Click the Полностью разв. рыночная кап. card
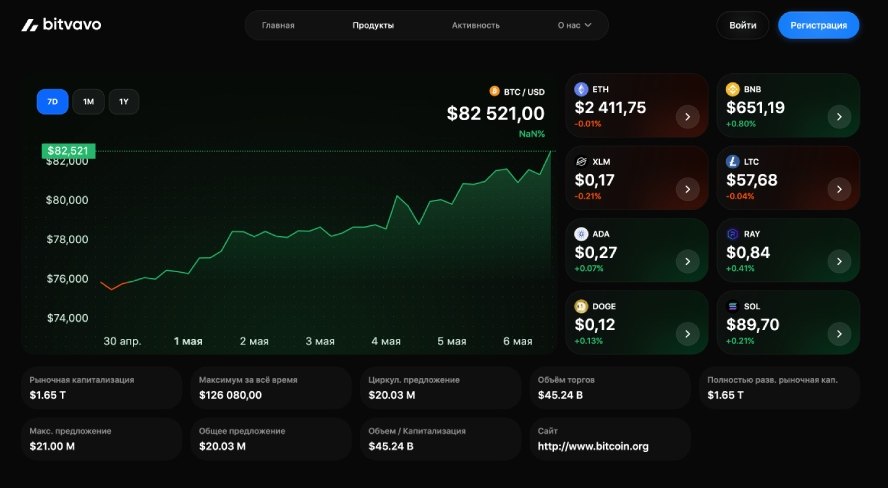 (779, 388)
